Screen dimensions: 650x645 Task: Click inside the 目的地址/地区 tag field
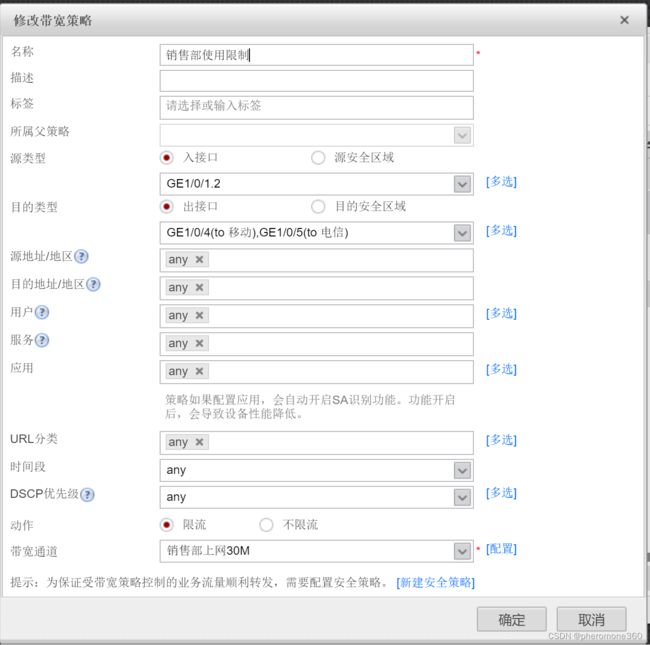click(317, 288)
